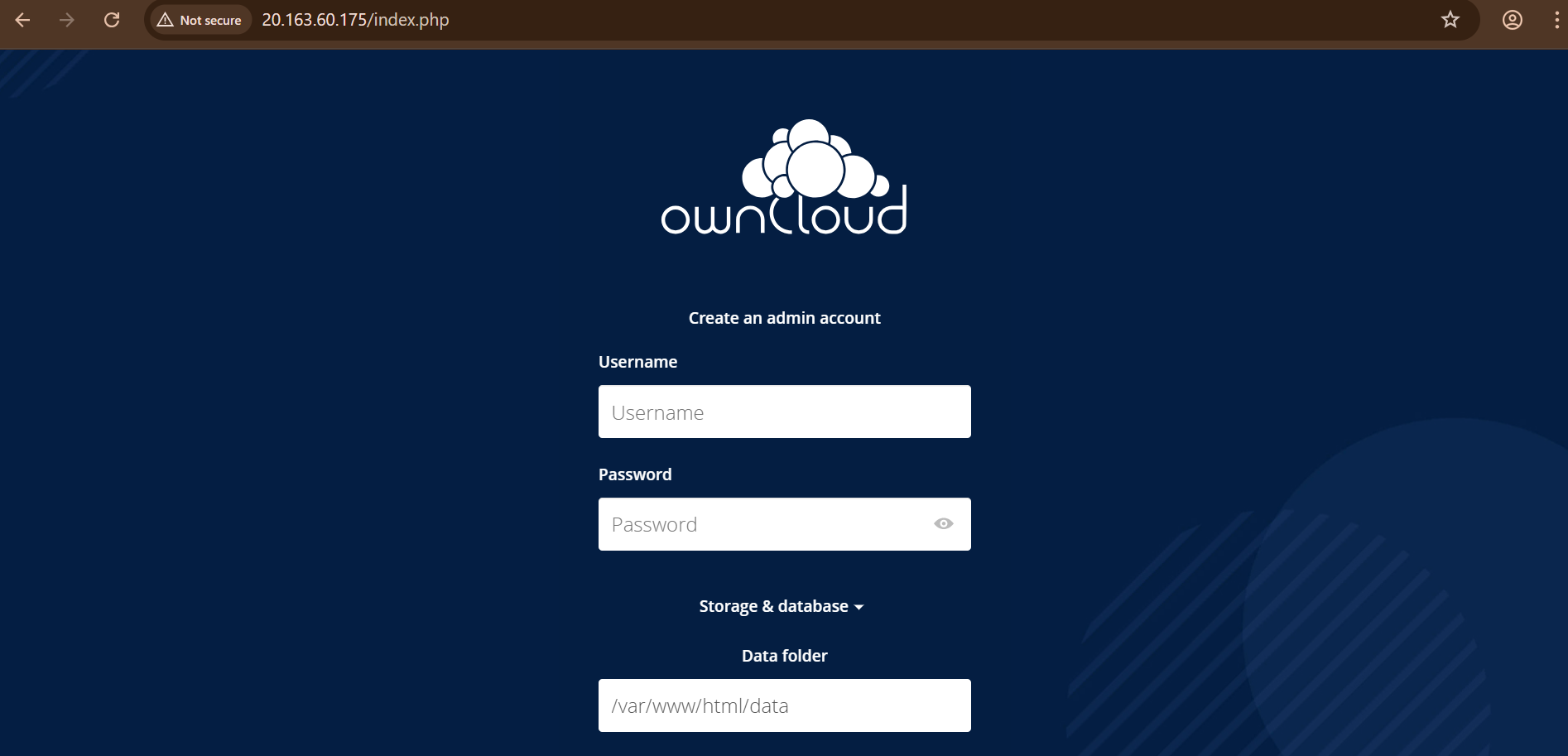Reload the page with the refresh icon
This screenshot has height=756, width=1568.
point(112,20)
